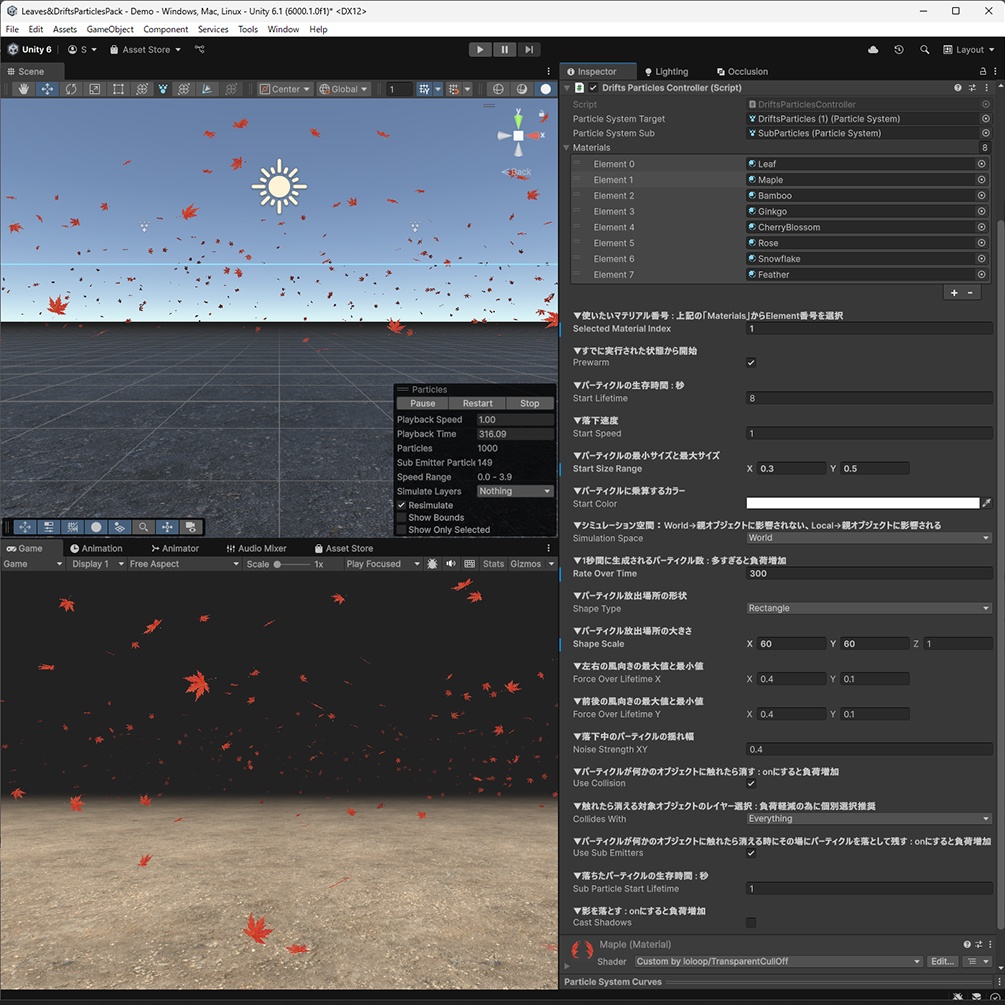Select the Rotate tool
Viewport: 1005px width, 1005px height.
coord(71,89)
